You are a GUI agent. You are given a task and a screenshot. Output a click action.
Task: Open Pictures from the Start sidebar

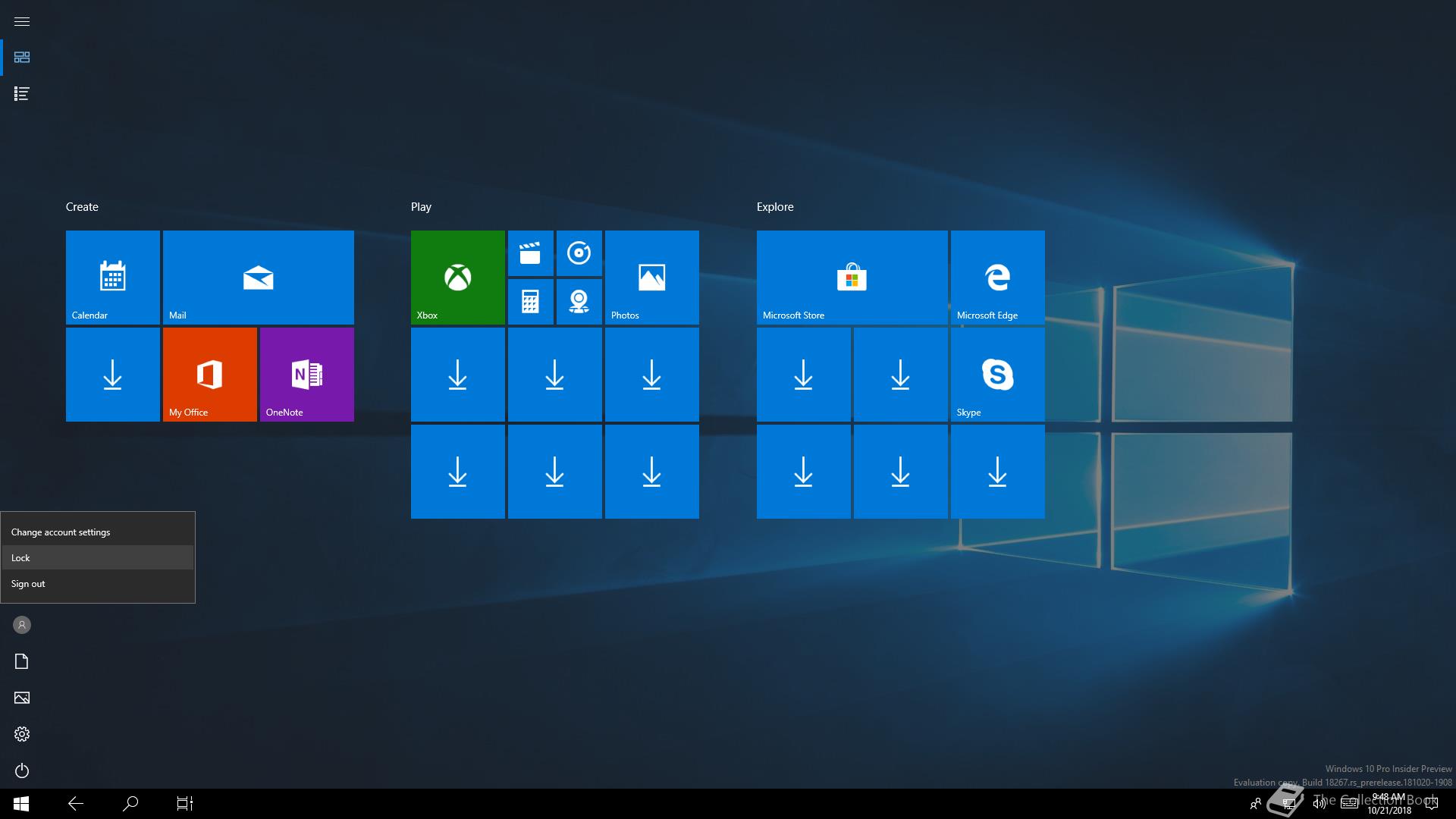coord(22,698)
